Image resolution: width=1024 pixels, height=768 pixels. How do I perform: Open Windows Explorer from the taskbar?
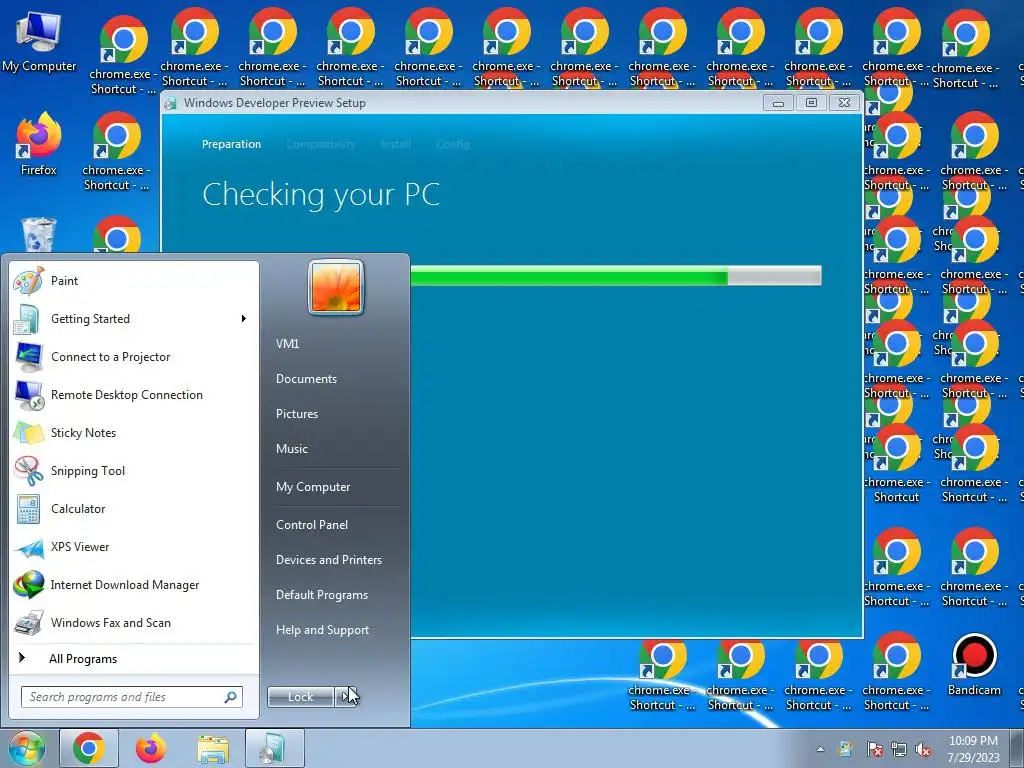(213, 748)
